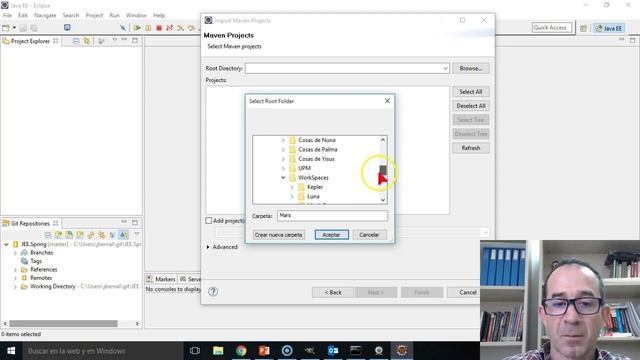Open the Search menu
Image resolution: width=640 pixels, height=360 pixels.
click(71, 15)
